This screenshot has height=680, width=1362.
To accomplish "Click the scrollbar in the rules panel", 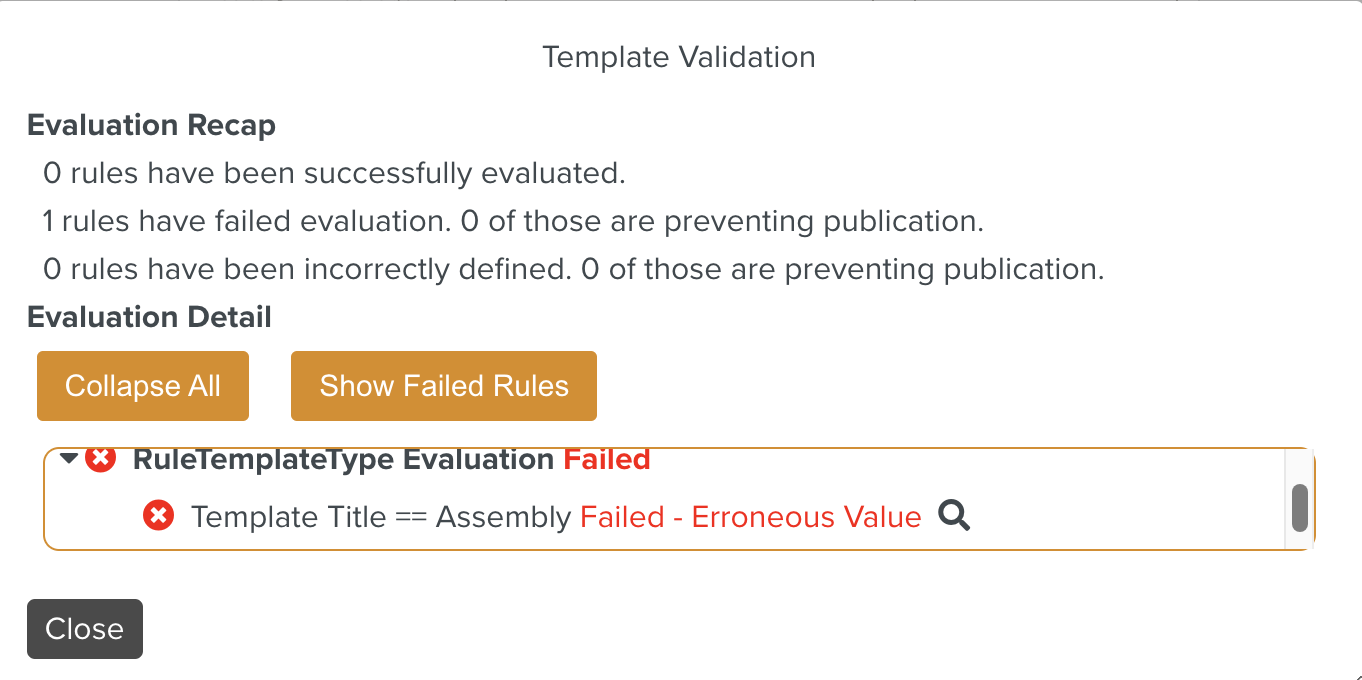I will [x=1298, y=507].
